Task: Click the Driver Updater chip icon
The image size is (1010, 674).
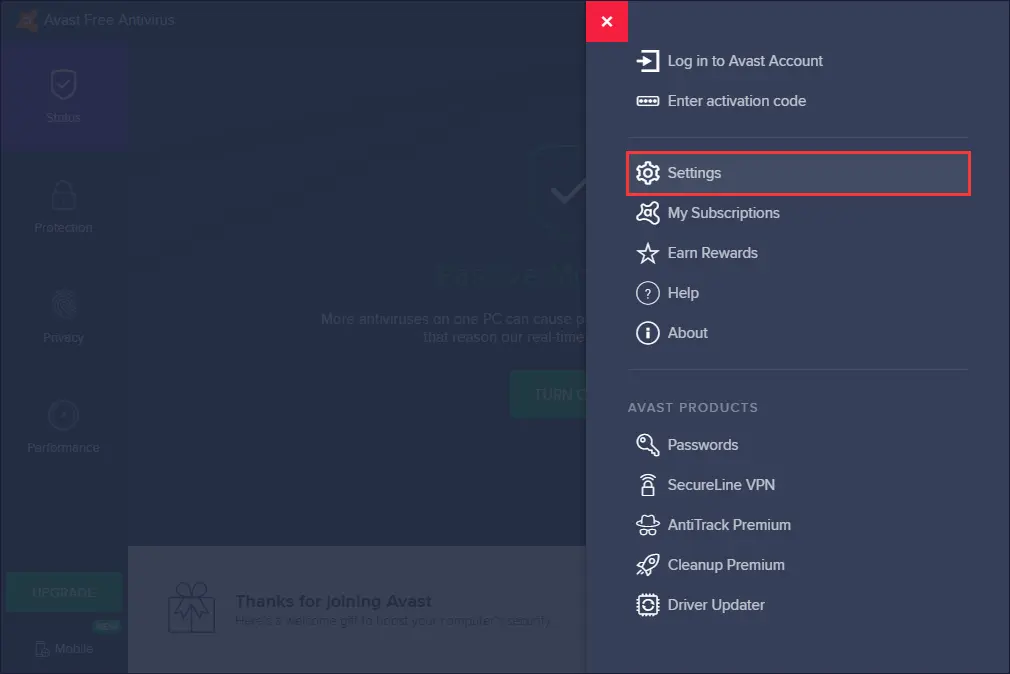Action: tap(647, 605)
